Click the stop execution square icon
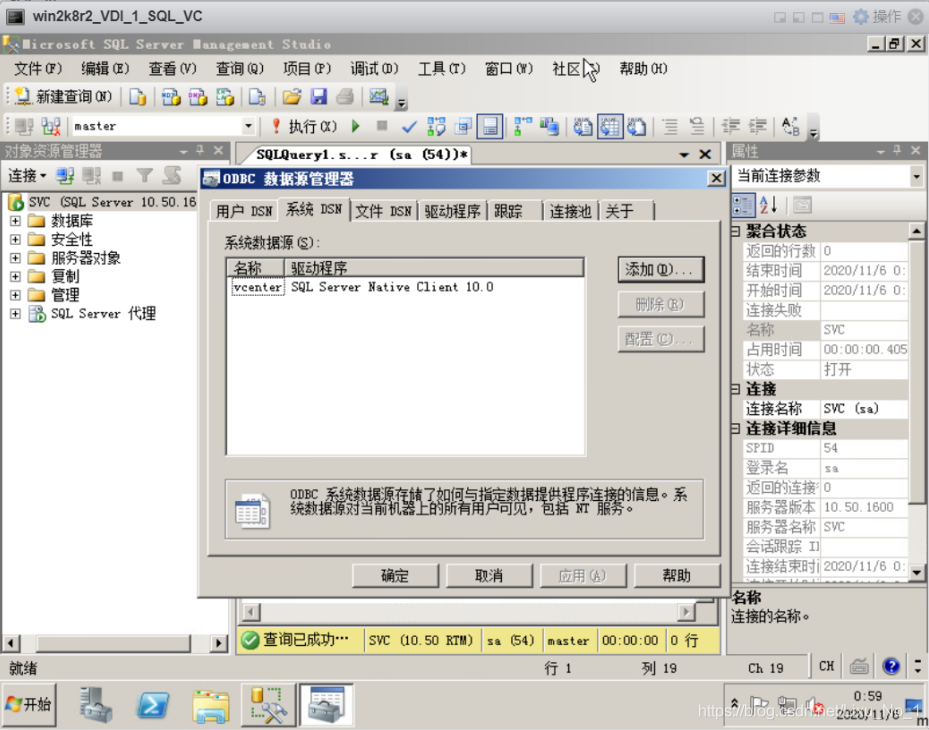The height and width of the screenshot is (730, 929). (382, 126)
